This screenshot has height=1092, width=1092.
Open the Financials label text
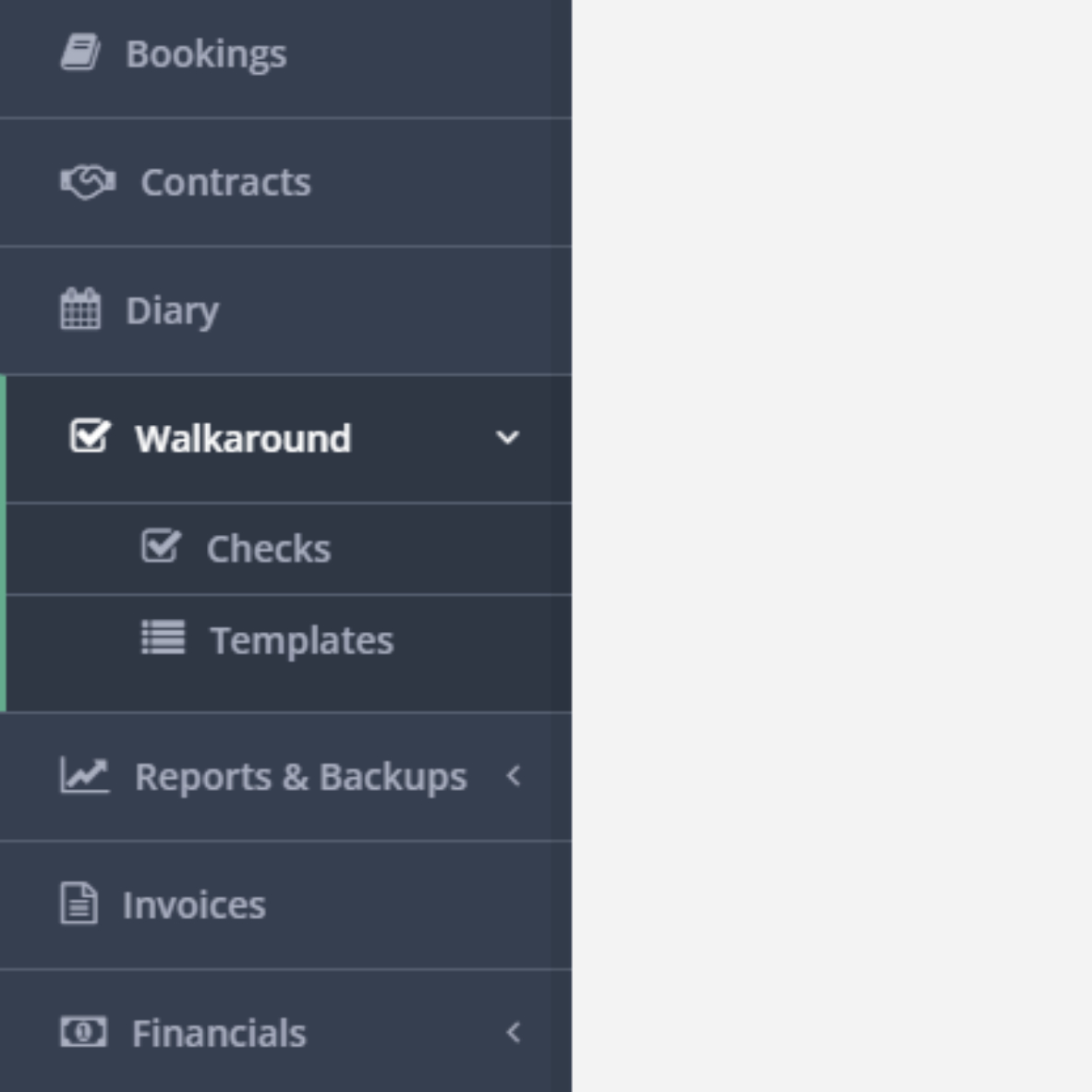[x=219, y=1033]
